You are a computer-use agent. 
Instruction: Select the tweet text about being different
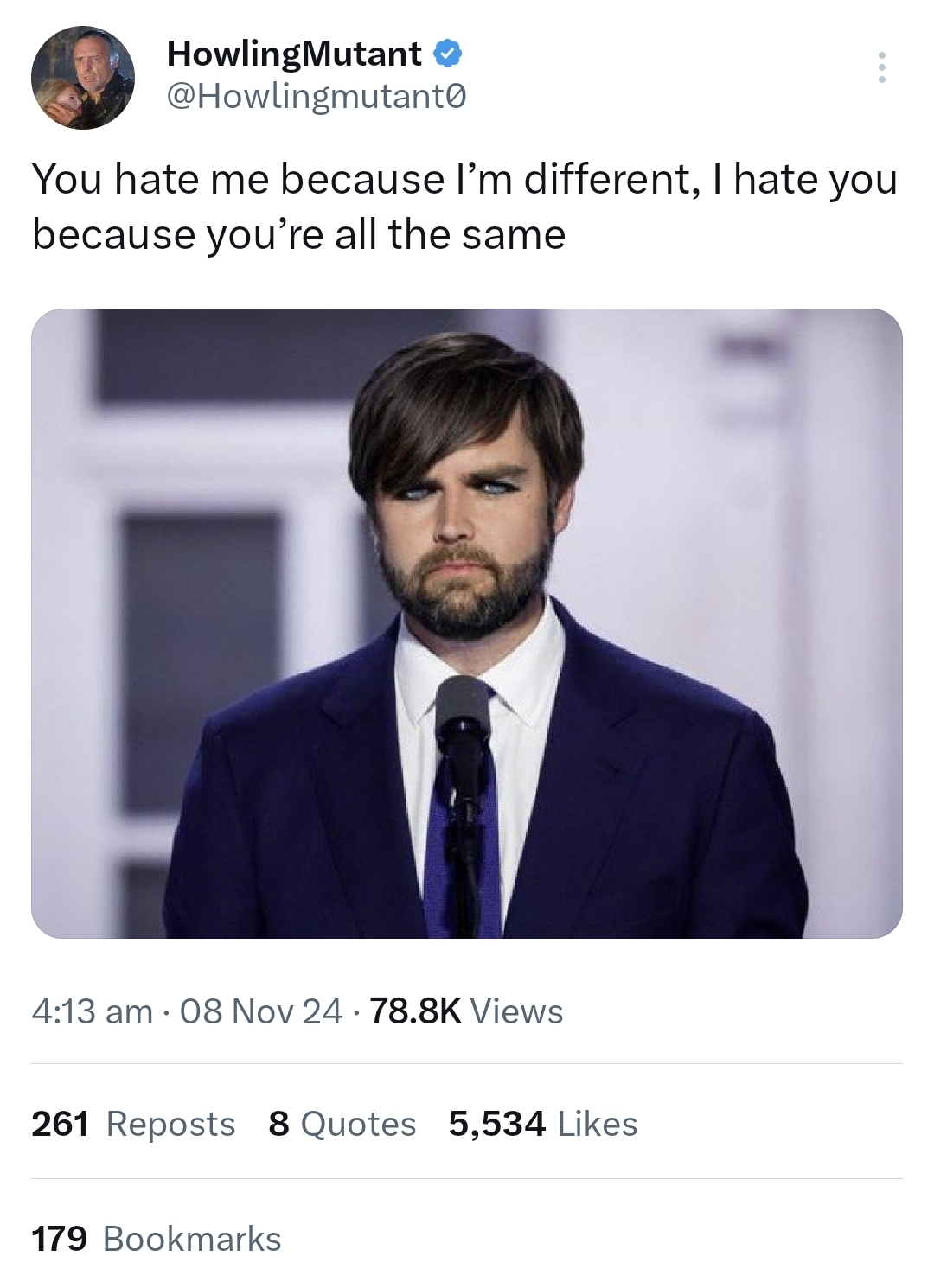(x=465, y=207)
